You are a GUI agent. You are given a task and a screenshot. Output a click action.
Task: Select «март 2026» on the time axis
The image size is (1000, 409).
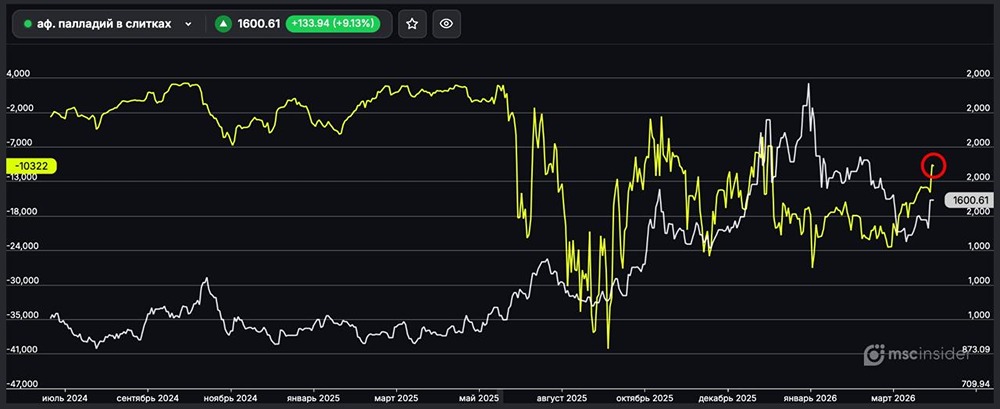(893, 398)
